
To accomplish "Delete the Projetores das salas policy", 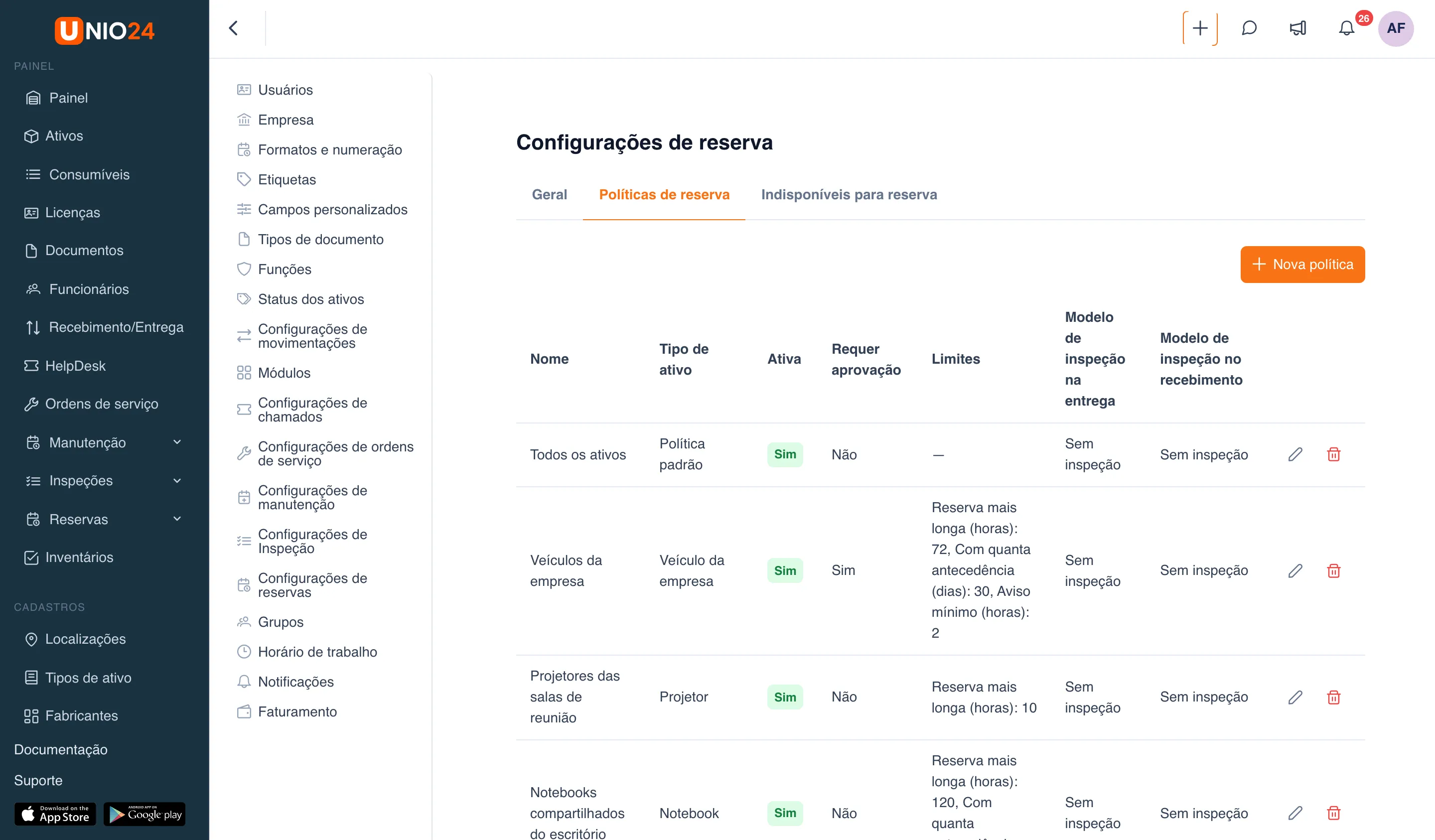I will tap(1334, 697).
